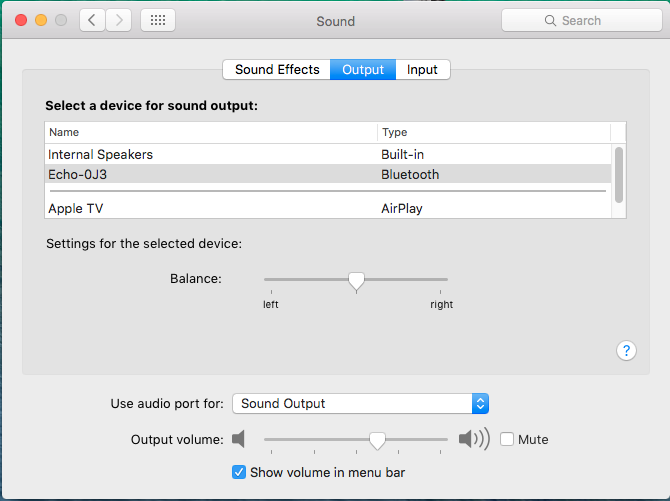
Task: Select Internal Speakers as output device
Action: pyautogui.click(x=328, y=154)
